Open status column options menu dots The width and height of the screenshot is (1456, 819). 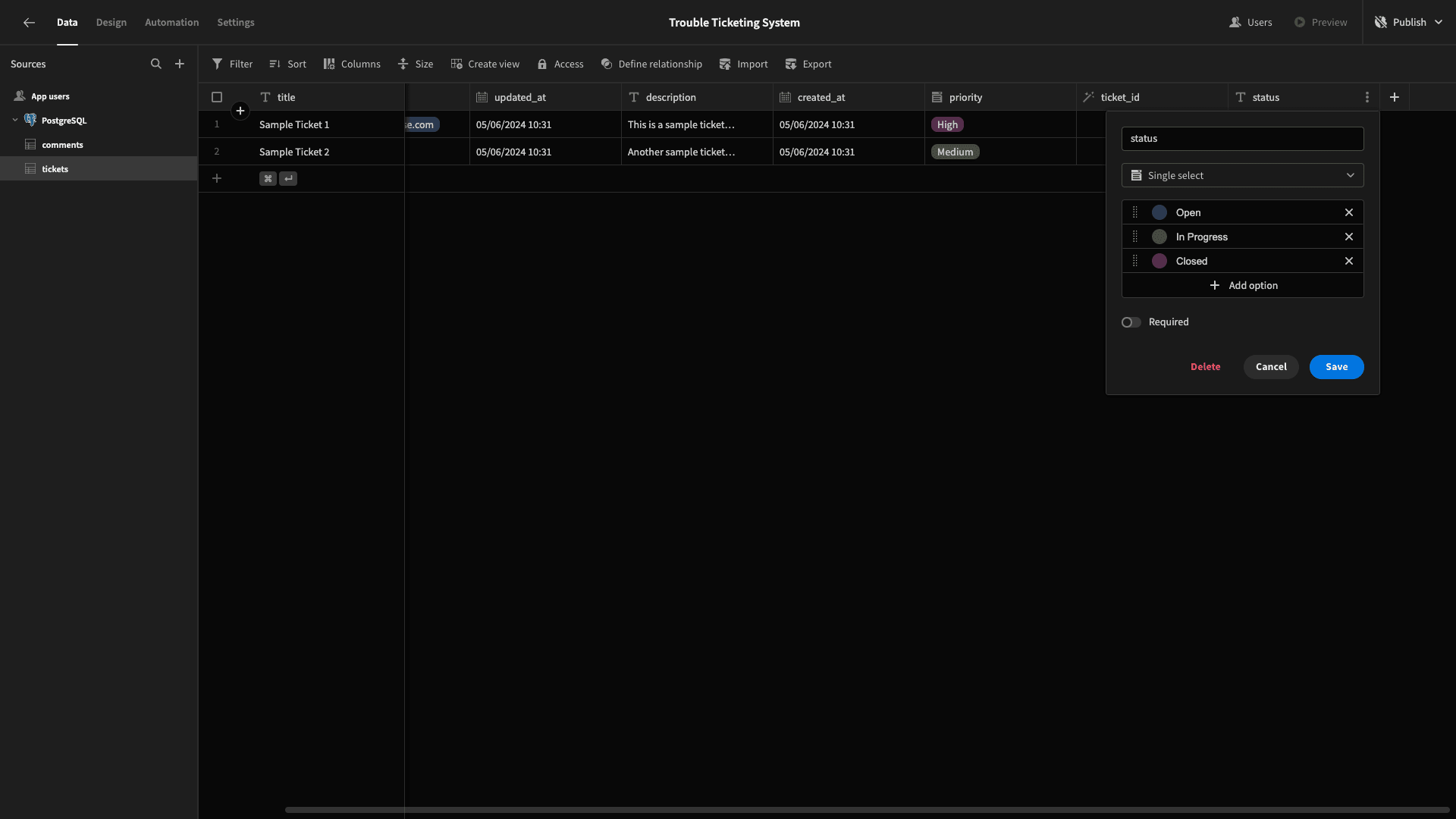tap(1367, 97)
